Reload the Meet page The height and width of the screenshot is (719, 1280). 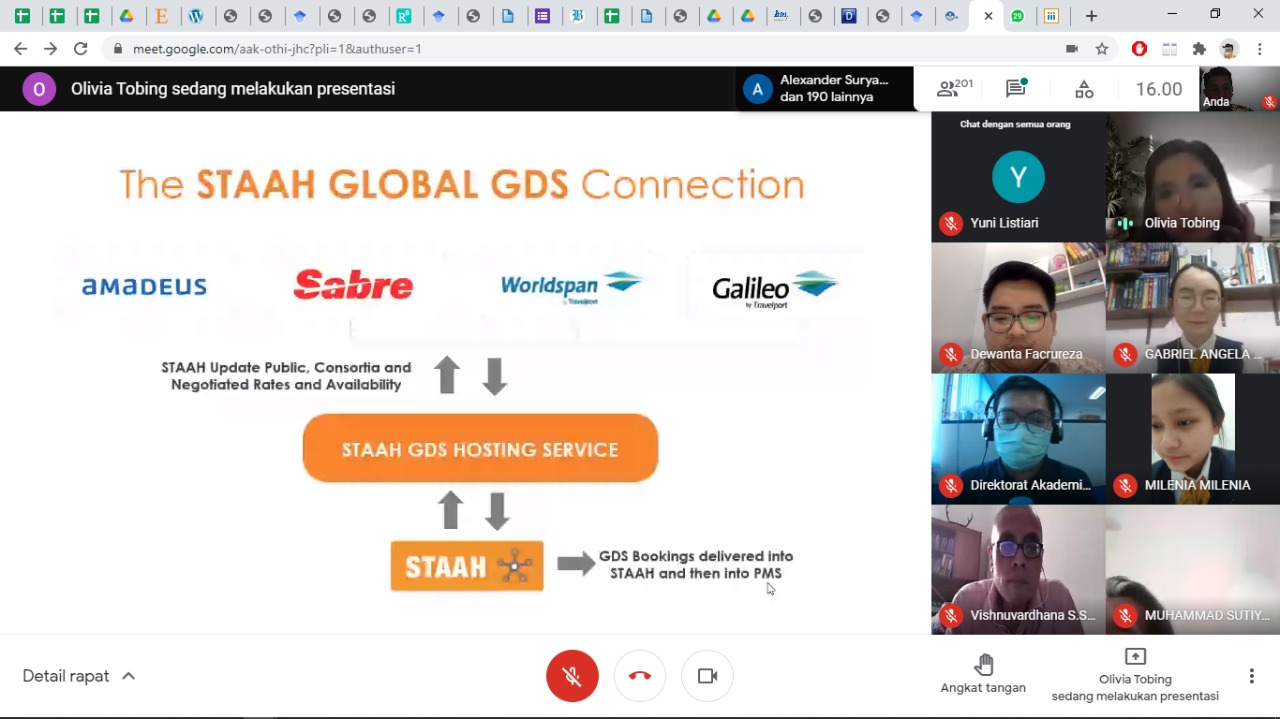81,48
